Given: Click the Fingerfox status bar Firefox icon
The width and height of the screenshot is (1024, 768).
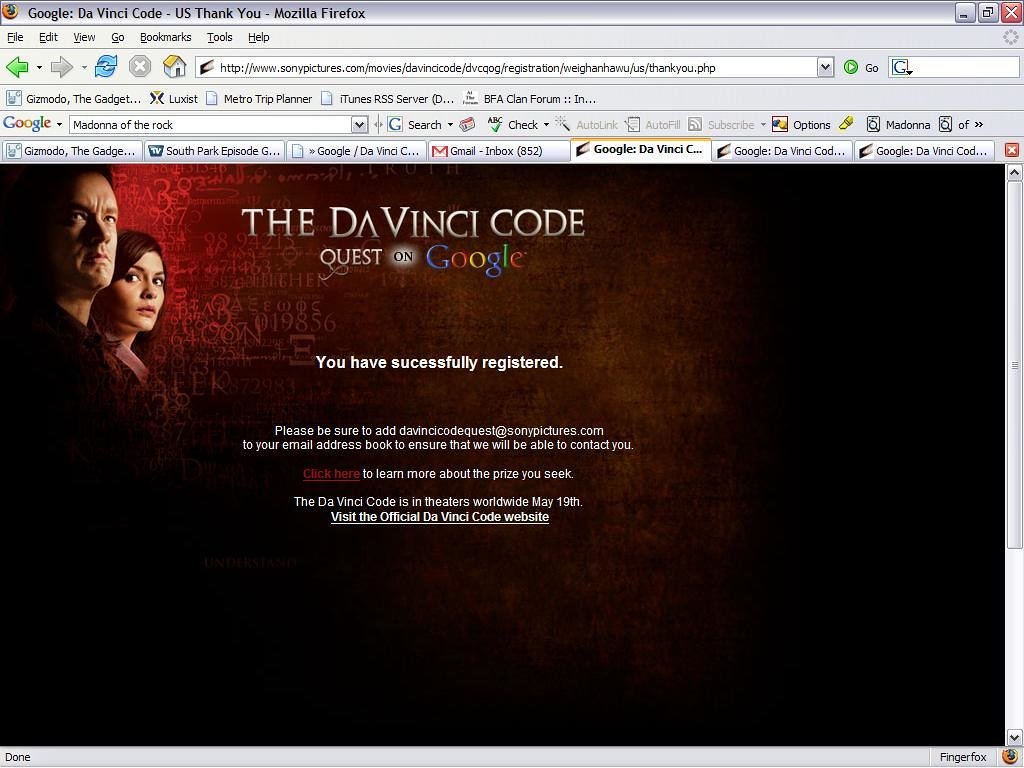Looking at the screenshot, I should pos(1010,757).
